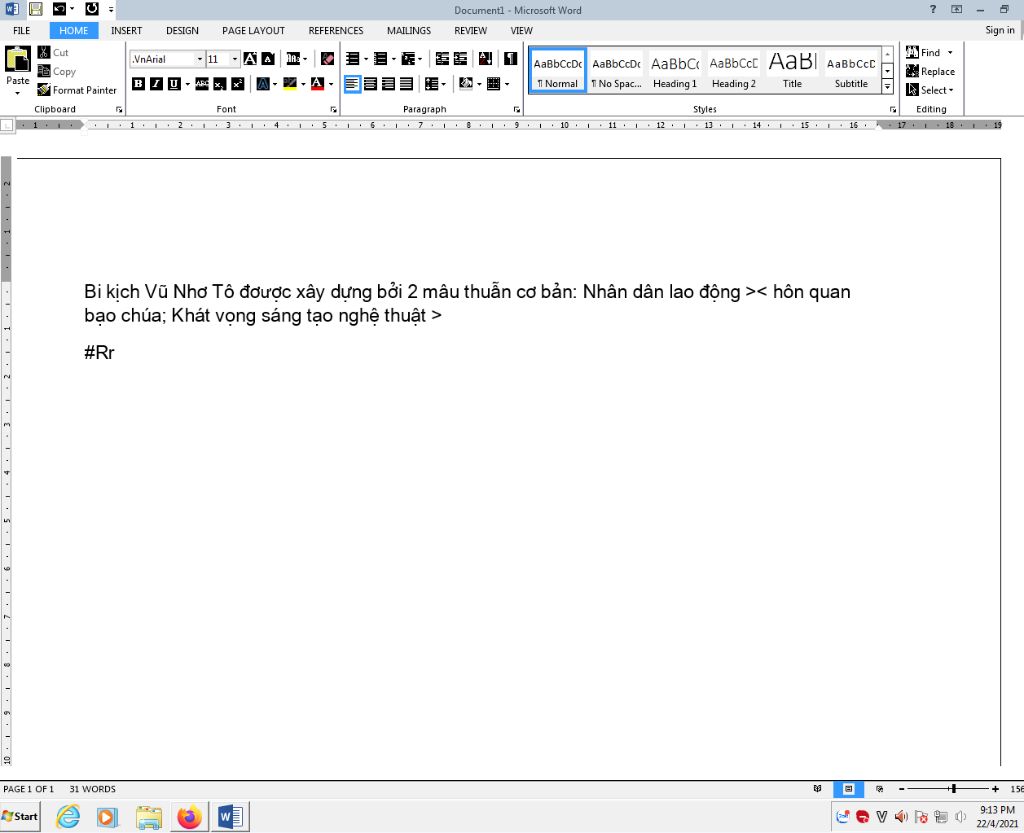Open the Clipboard pane launcher
The image size is (1024, 833).
119,110
